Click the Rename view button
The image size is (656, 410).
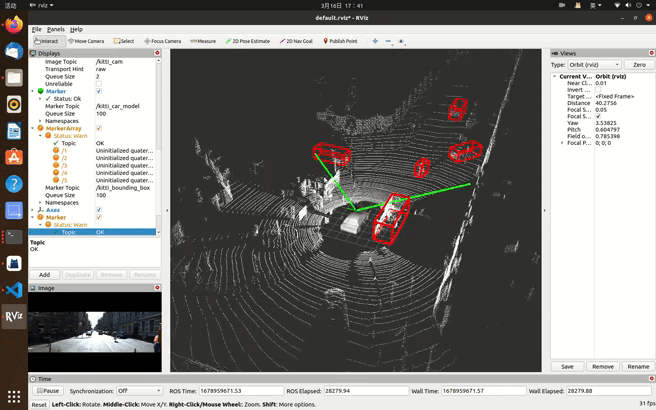pyautogui.click(x=638, y=366)
